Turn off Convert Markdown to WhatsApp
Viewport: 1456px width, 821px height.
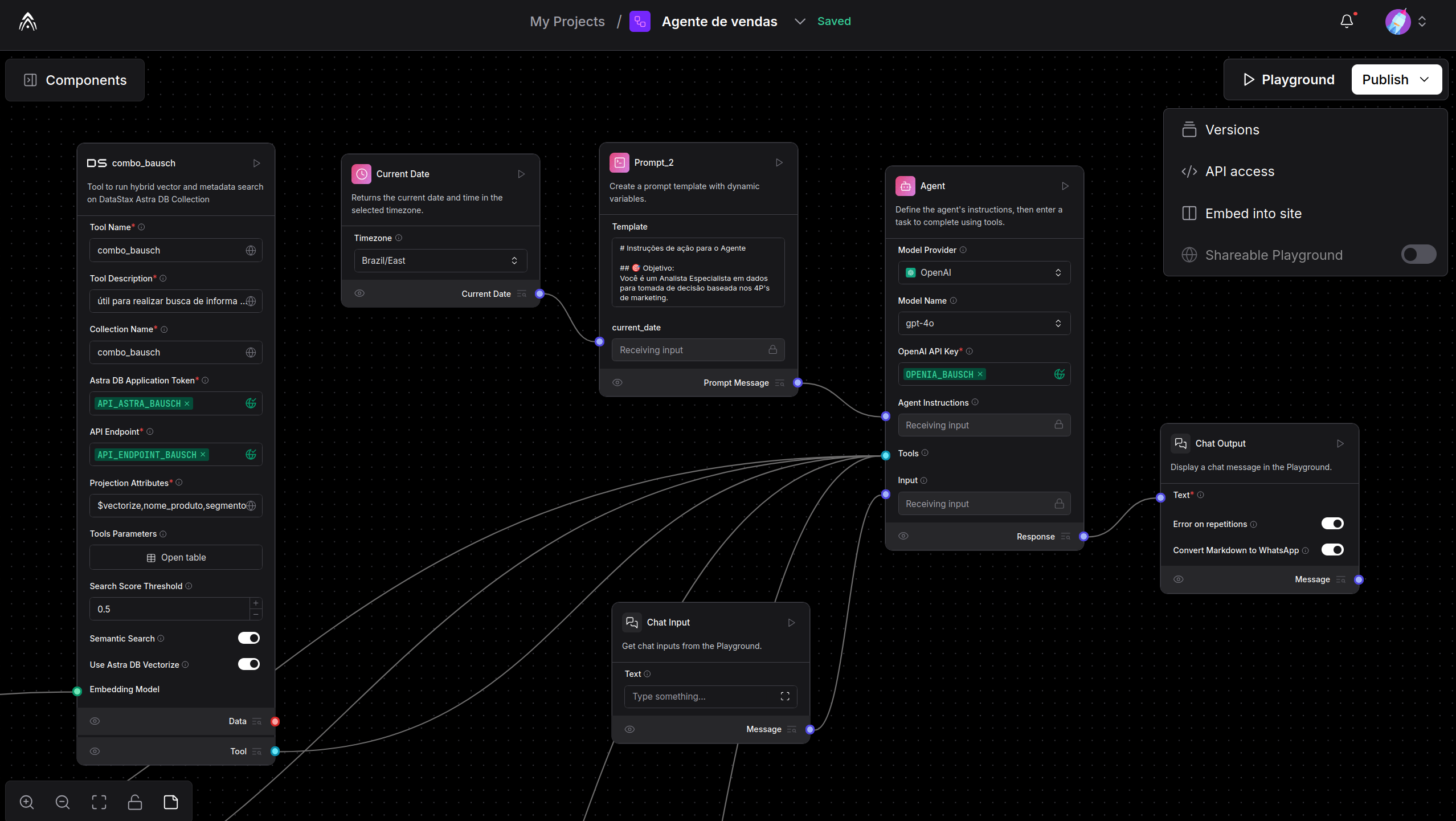[x=1332, y=549]
